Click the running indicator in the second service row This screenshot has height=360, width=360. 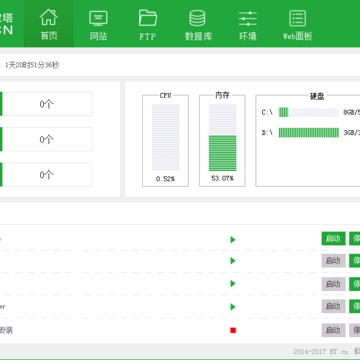point(233,261)
